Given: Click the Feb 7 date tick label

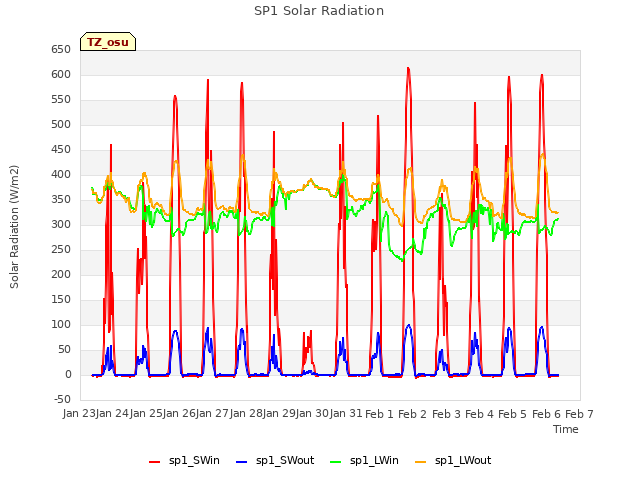Looking at the screenshot, I should (x=579, y=414).
